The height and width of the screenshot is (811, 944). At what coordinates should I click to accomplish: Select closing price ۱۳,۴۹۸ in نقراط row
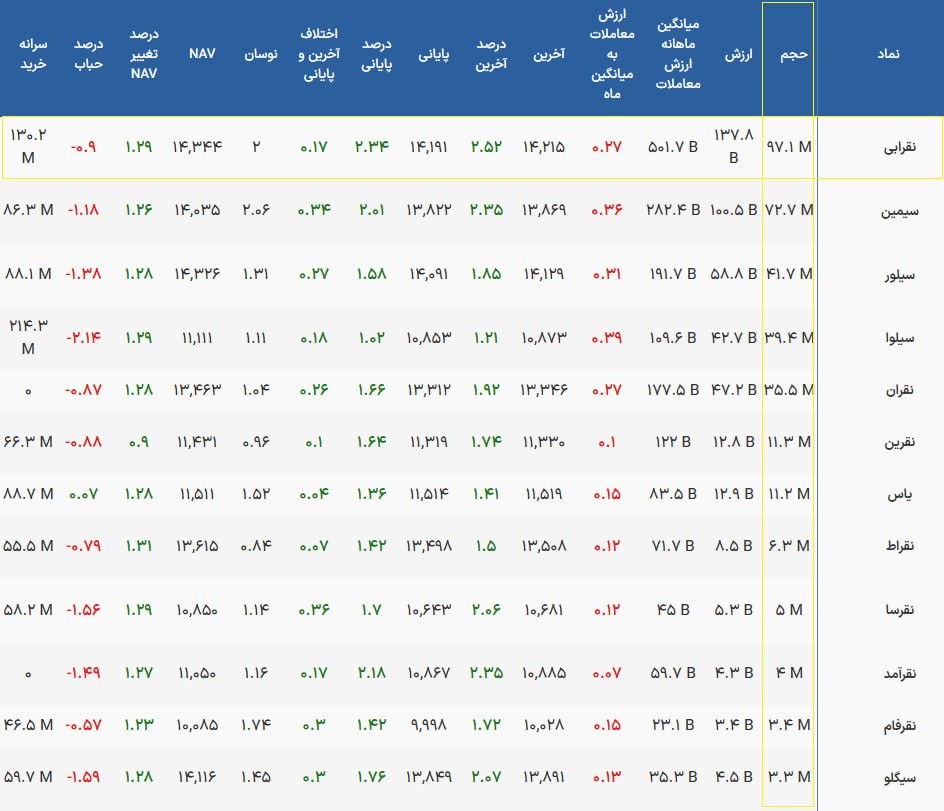click(429, 546)
